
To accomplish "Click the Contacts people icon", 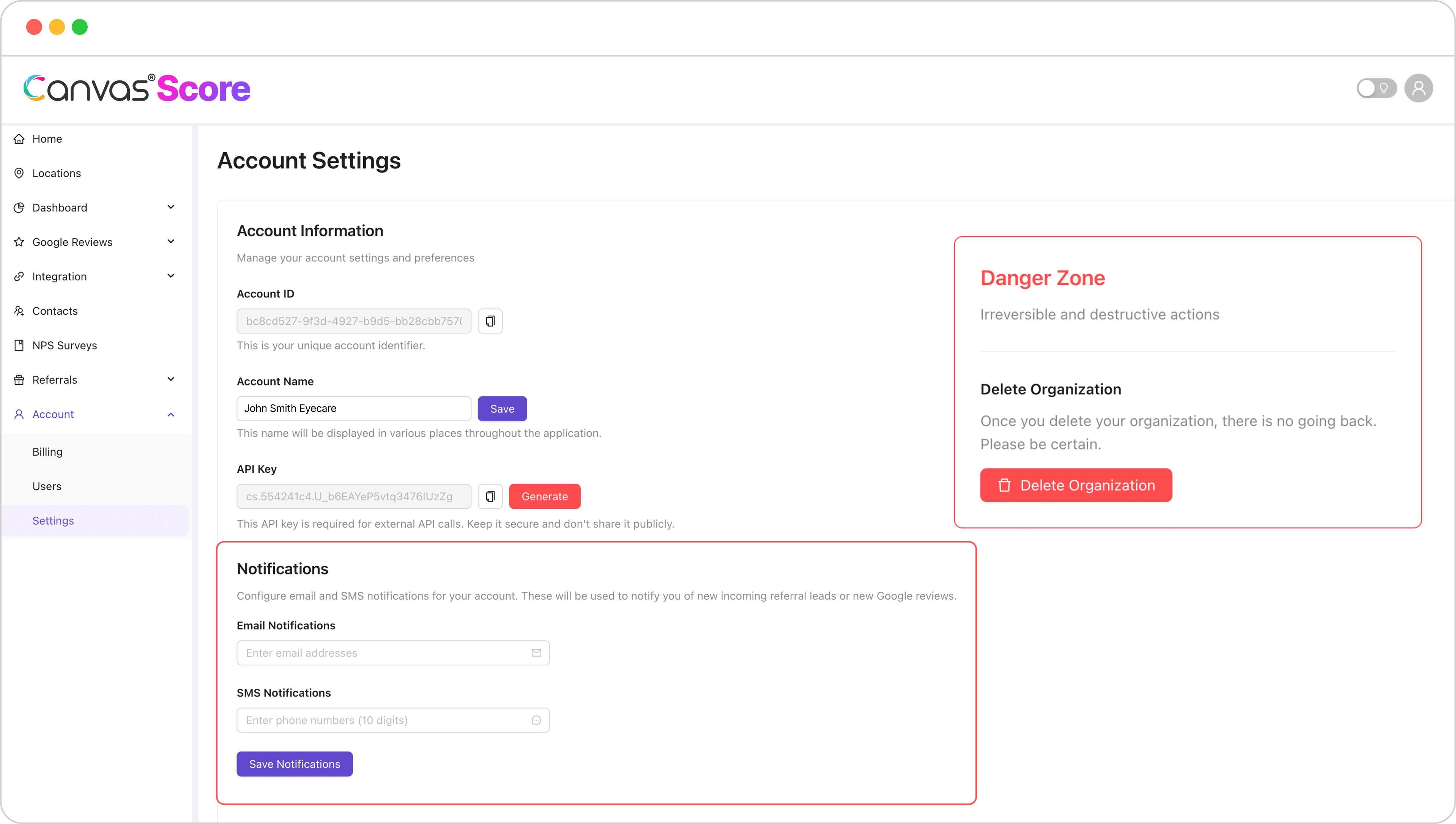I will coord(19,311).
